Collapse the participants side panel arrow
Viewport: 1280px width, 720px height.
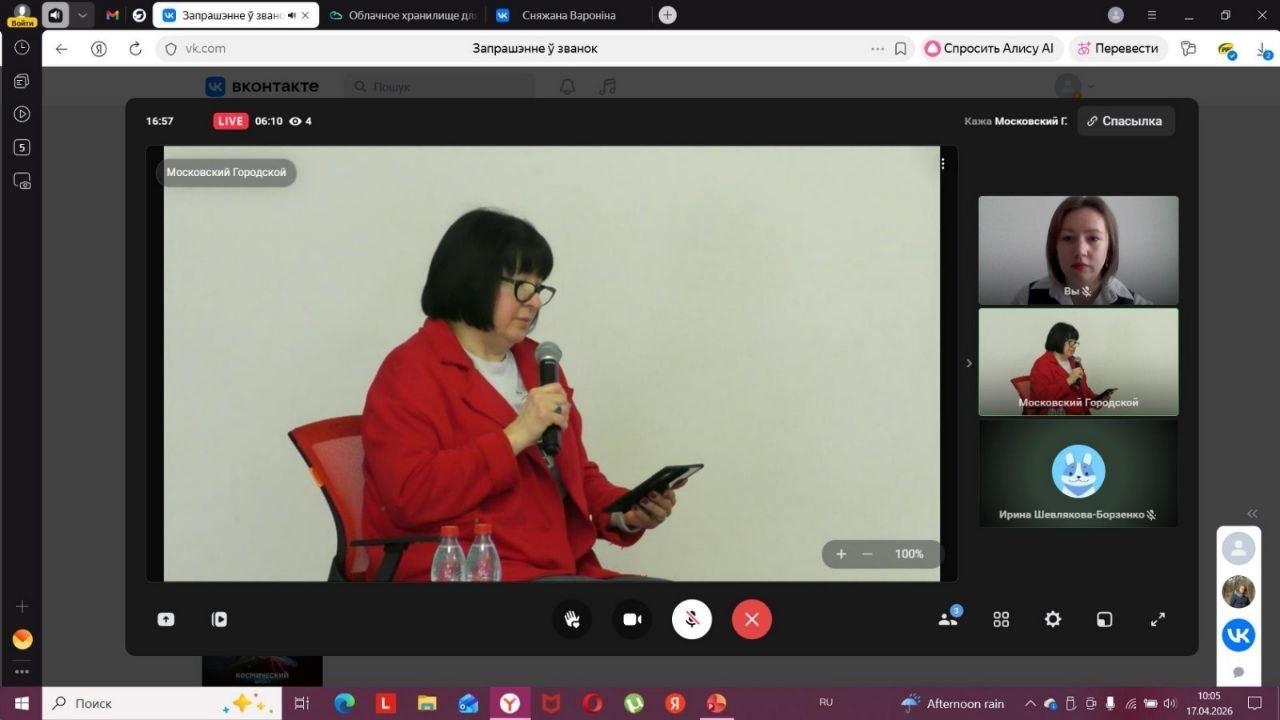tap(968, 363)
